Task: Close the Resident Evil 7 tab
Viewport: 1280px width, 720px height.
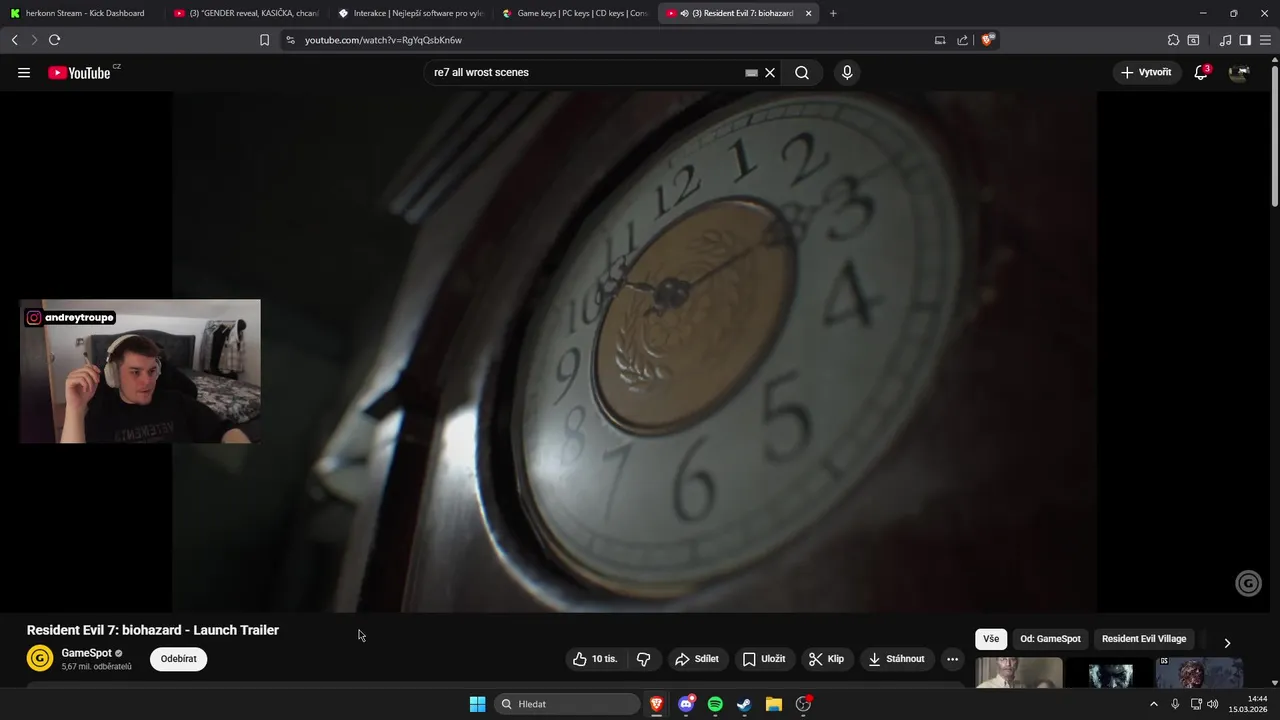Action: (808, 13)
